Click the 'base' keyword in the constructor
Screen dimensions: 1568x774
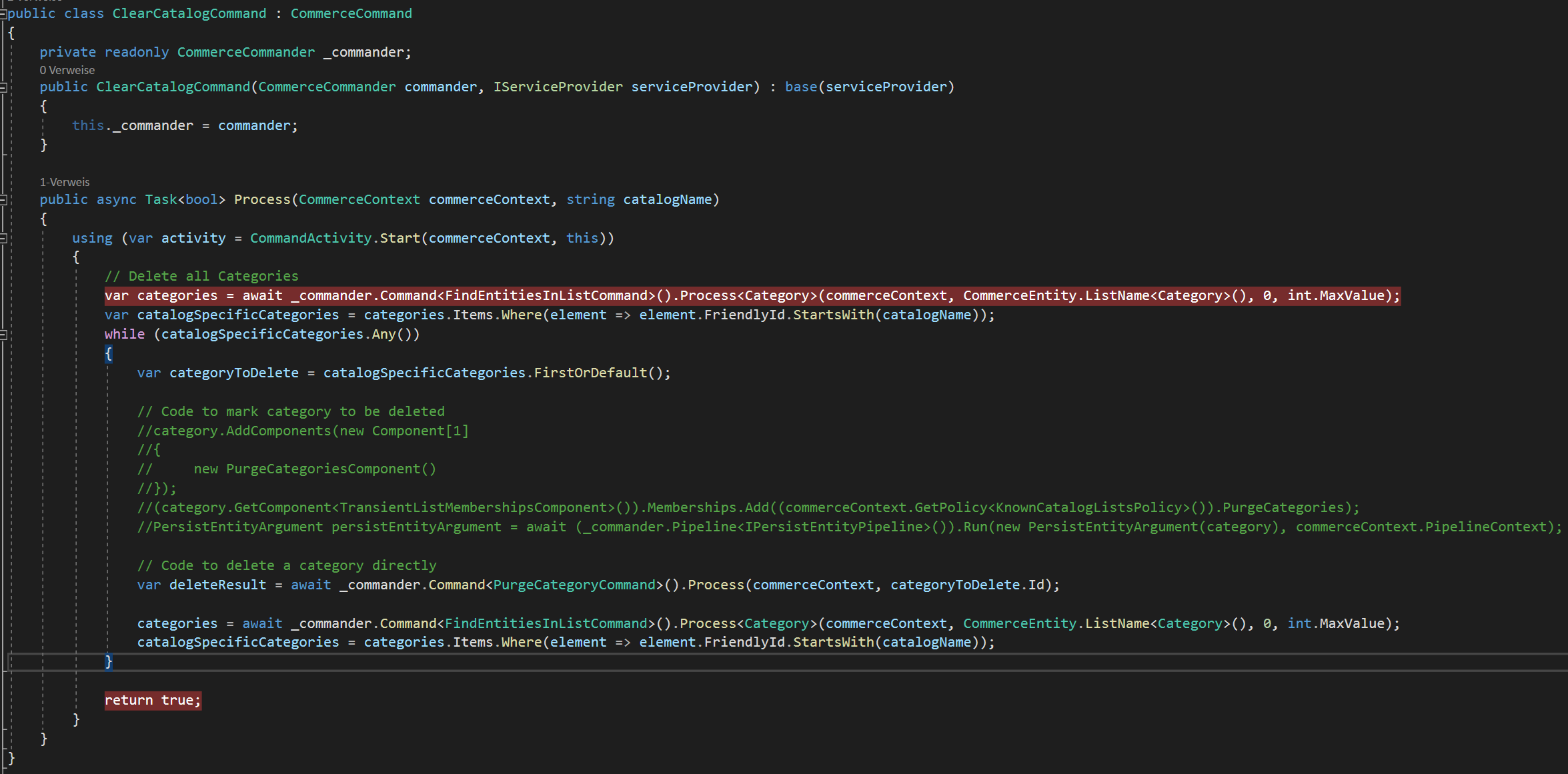tap(801, 87)
